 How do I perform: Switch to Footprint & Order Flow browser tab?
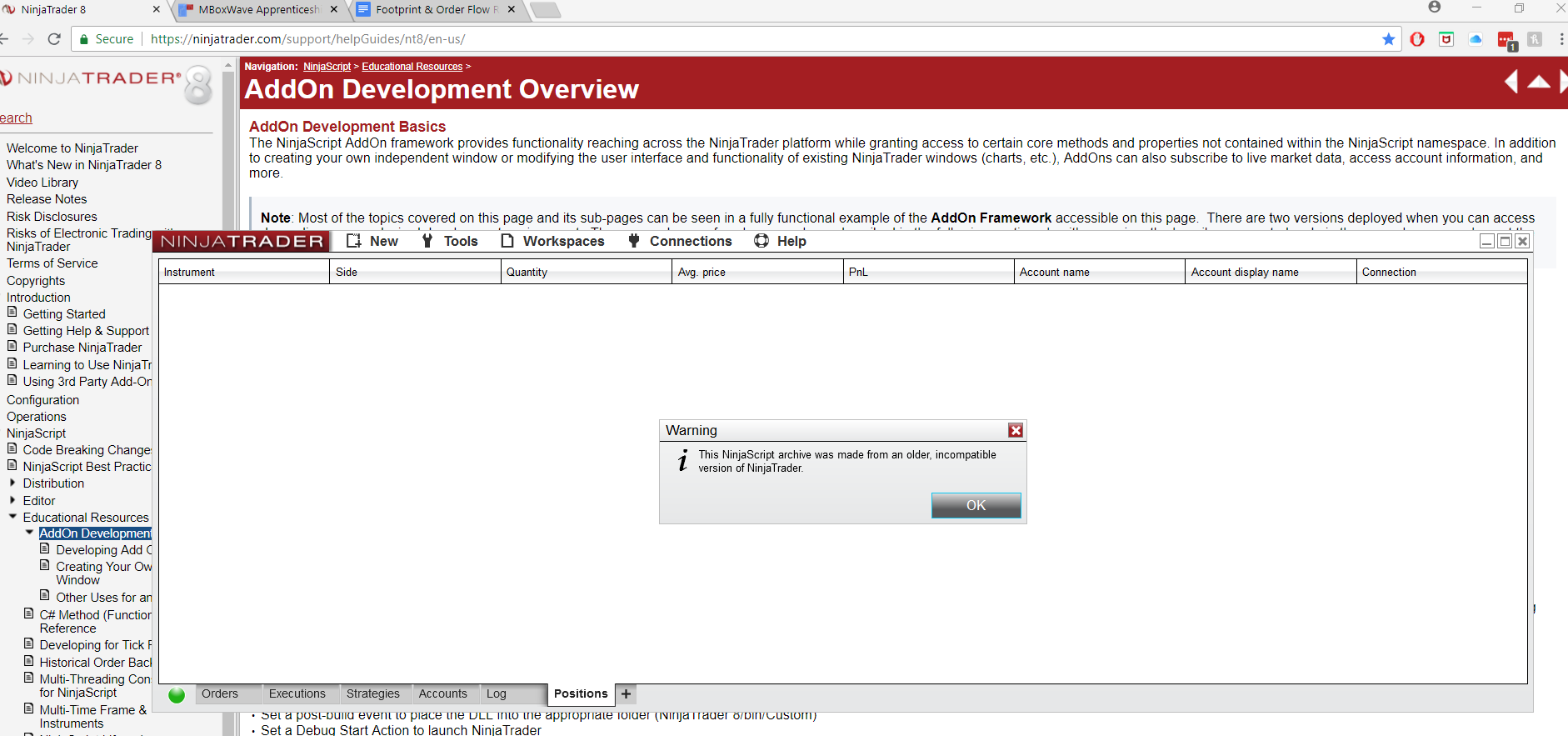coord(437,9)
